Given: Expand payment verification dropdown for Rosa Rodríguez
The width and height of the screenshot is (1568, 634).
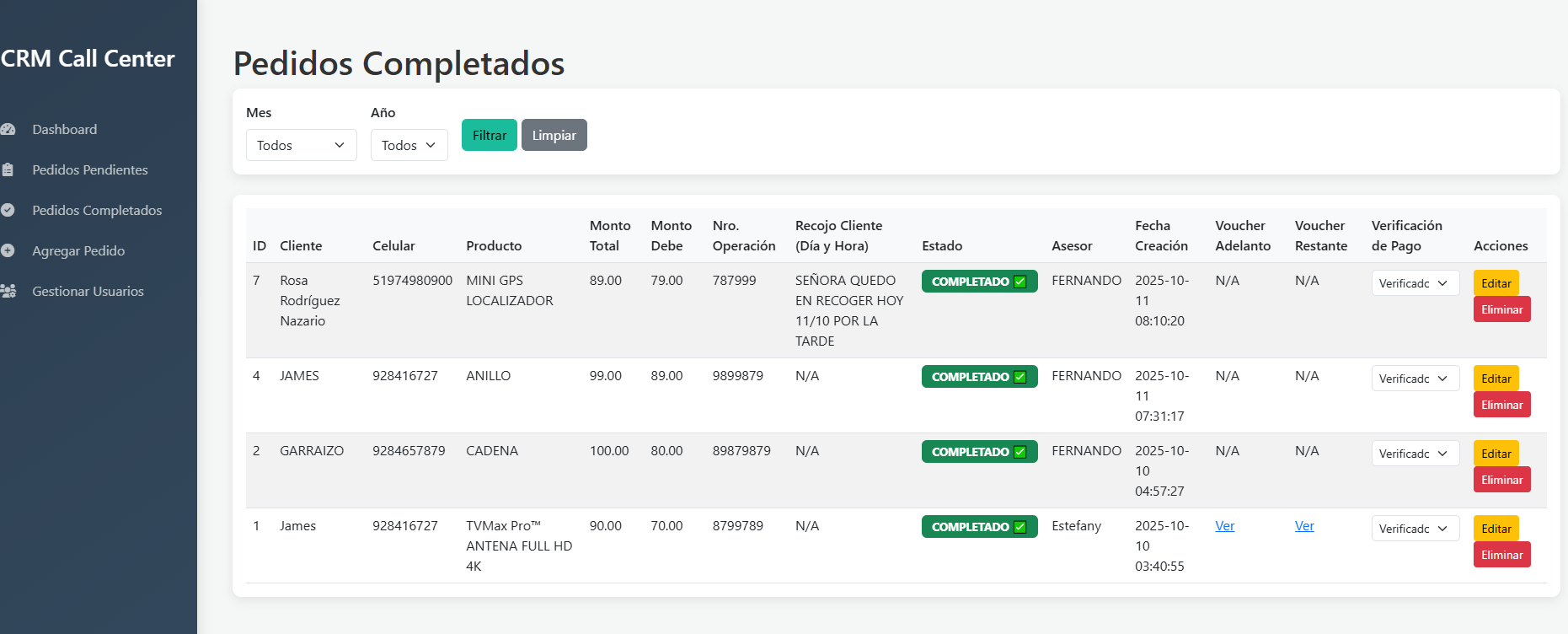Looking at the screenshot, I should click(1415, 283).
